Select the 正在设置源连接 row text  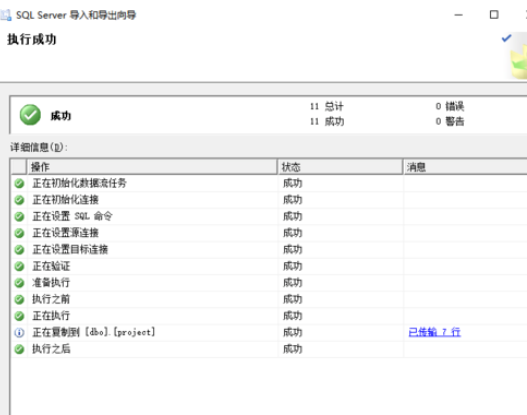click(x=66, y=233)
